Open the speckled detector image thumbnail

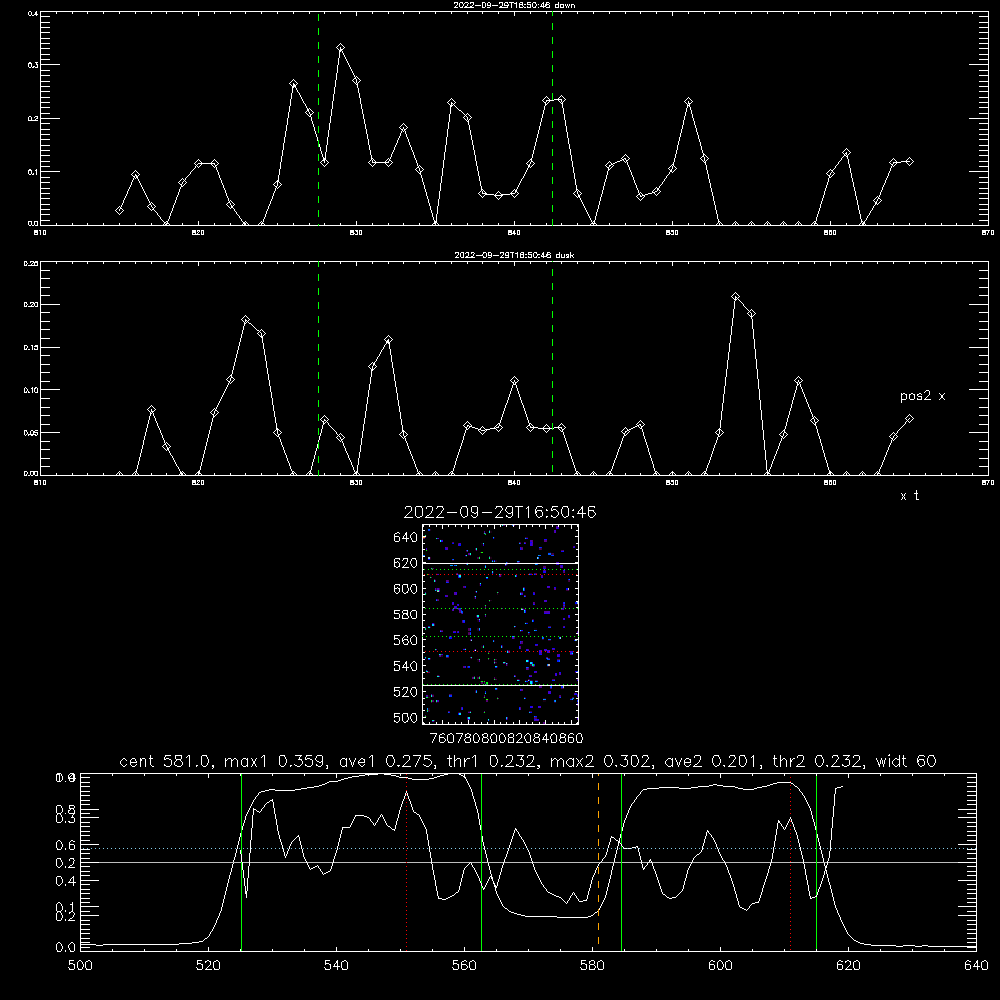click(500, 624)
